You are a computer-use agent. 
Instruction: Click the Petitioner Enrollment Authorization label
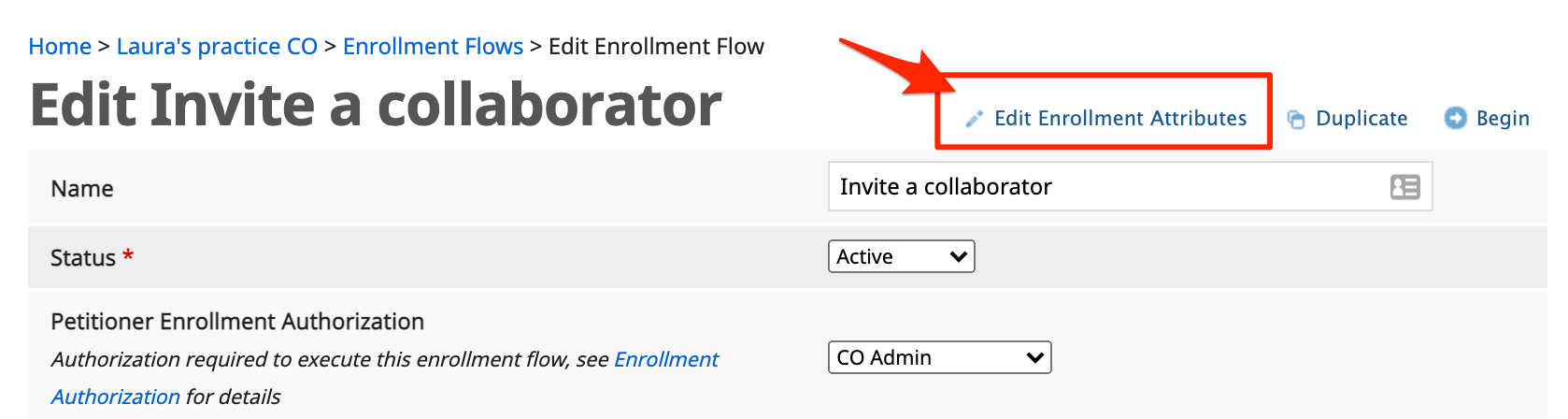tap(237, 321)
